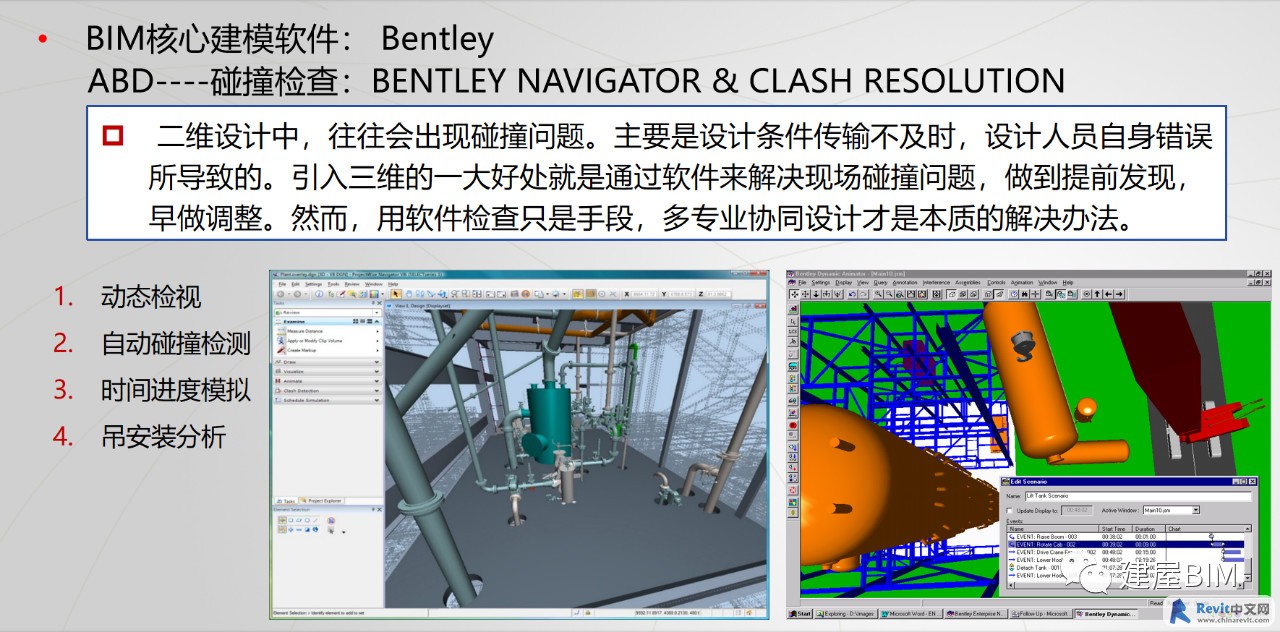Image resolution: width=1280 pixels, height=632 pixels.
Task: Open the Active Window dropdown
Action: coord(1196,510)
